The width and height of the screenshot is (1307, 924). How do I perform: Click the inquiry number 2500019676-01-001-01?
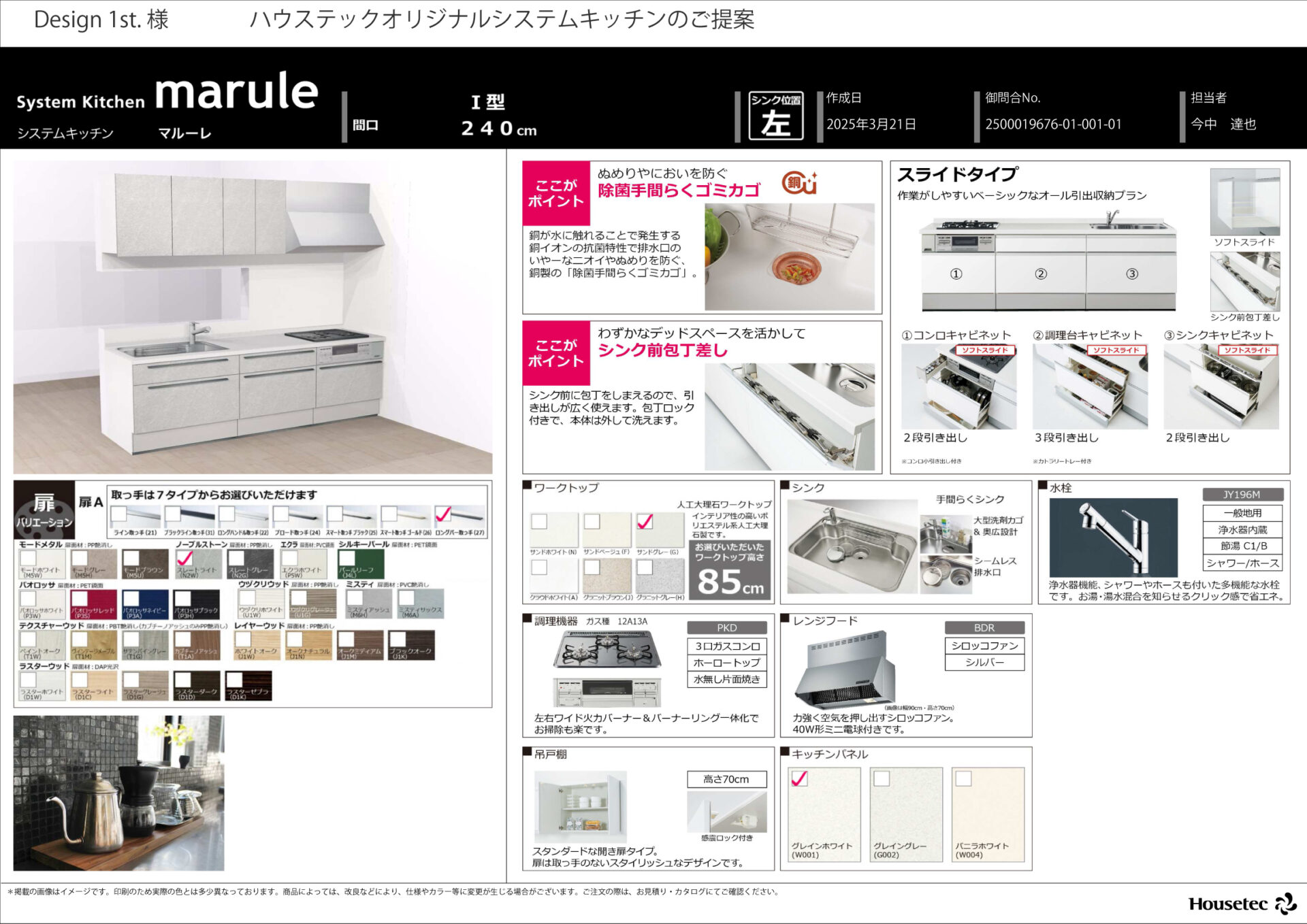pos(1053,125)
